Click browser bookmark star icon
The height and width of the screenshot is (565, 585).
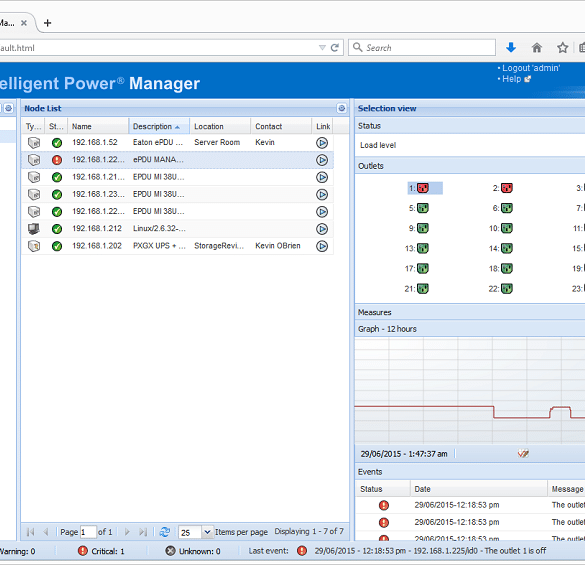562,47
